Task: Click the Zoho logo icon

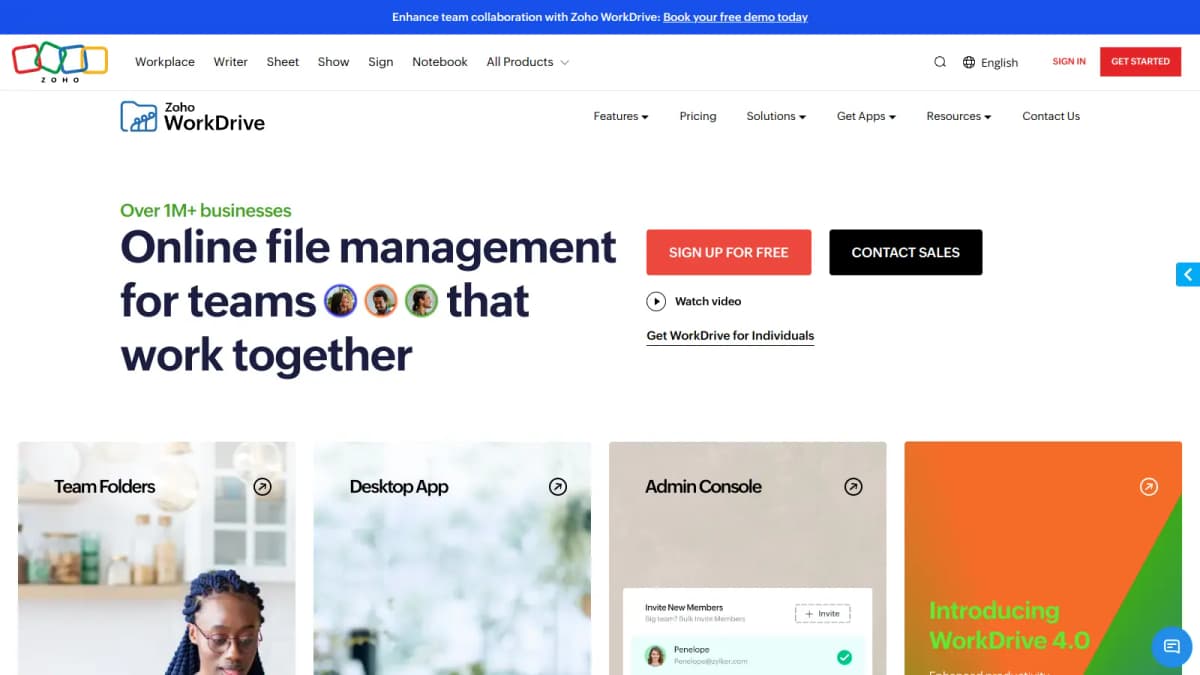Action: click(x=59, y=58)
